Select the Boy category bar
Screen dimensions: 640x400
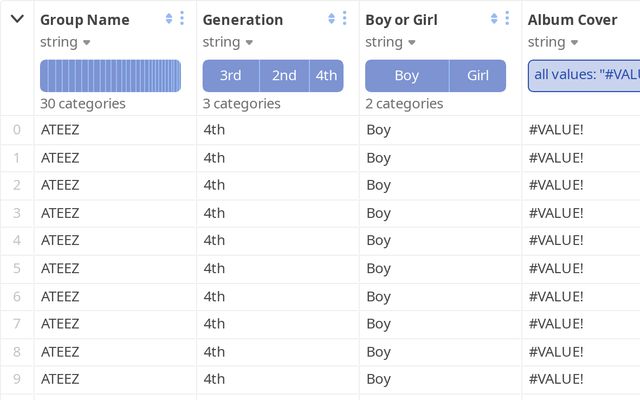[407, 76]
